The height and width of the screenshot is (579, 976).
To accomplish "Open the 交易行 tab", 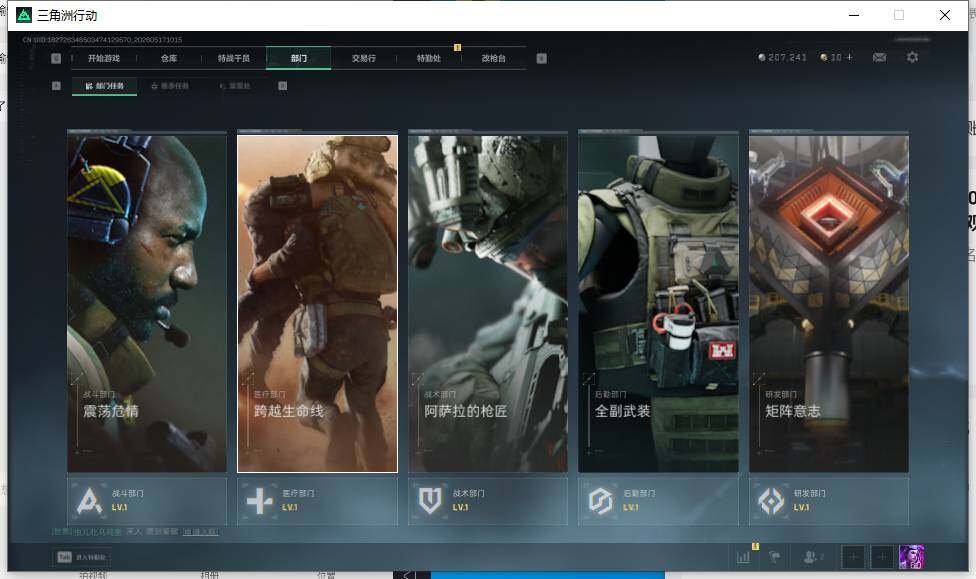I will (x=364, y=58).
